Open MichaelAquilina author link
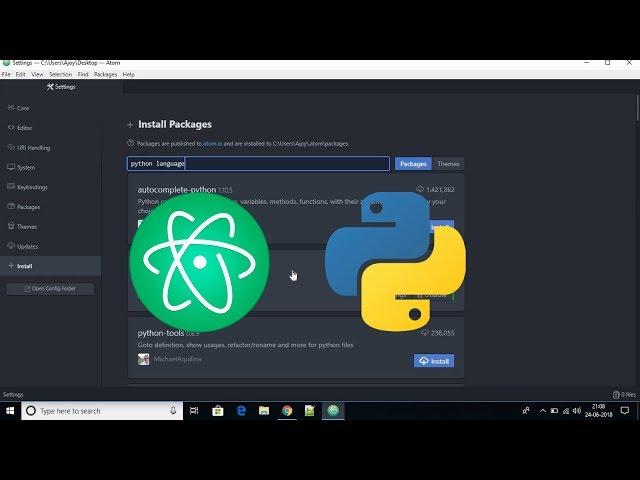Screen dimensions: 640x480 [178, 359]
